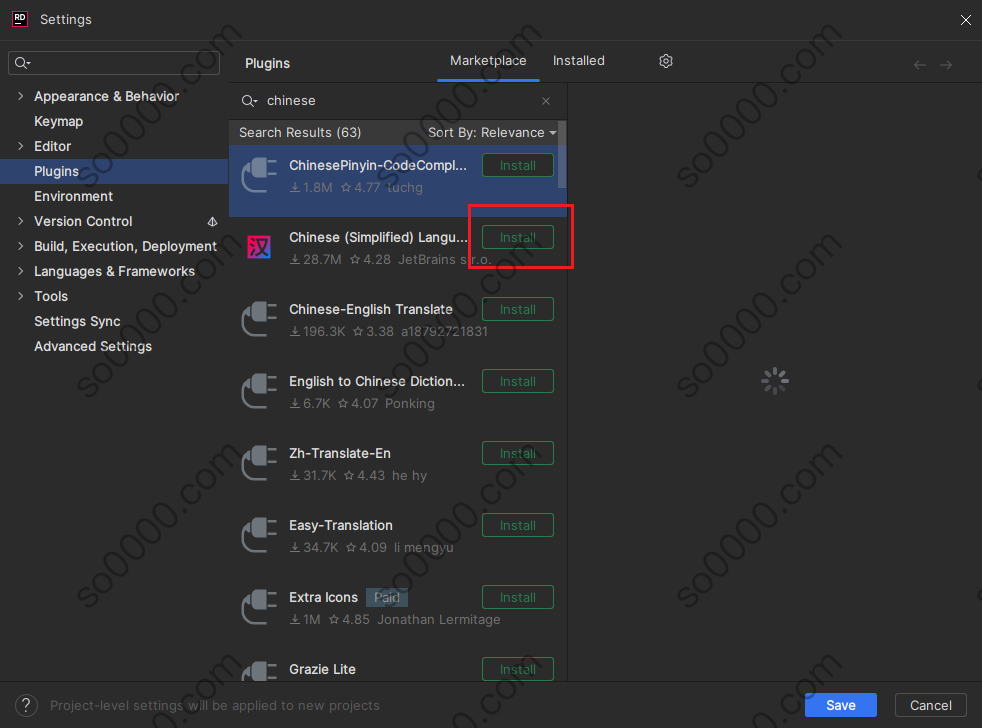Expand Build, Execution, Deployment section
982x728 pixels.
point(20,246)
